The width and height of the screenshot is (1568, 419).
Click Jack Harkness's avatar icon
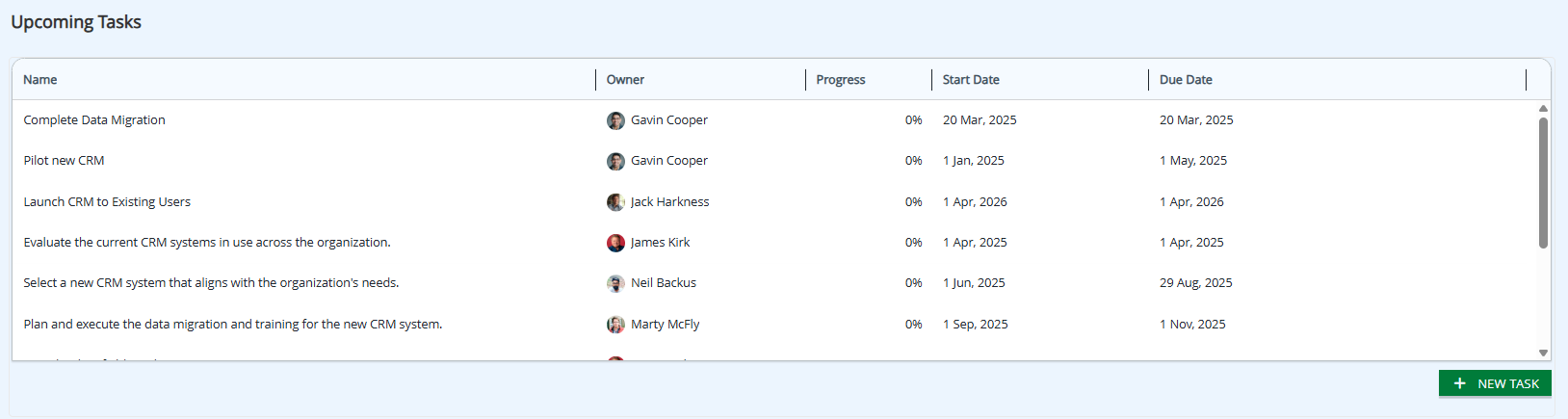click(x=615, y=202)
